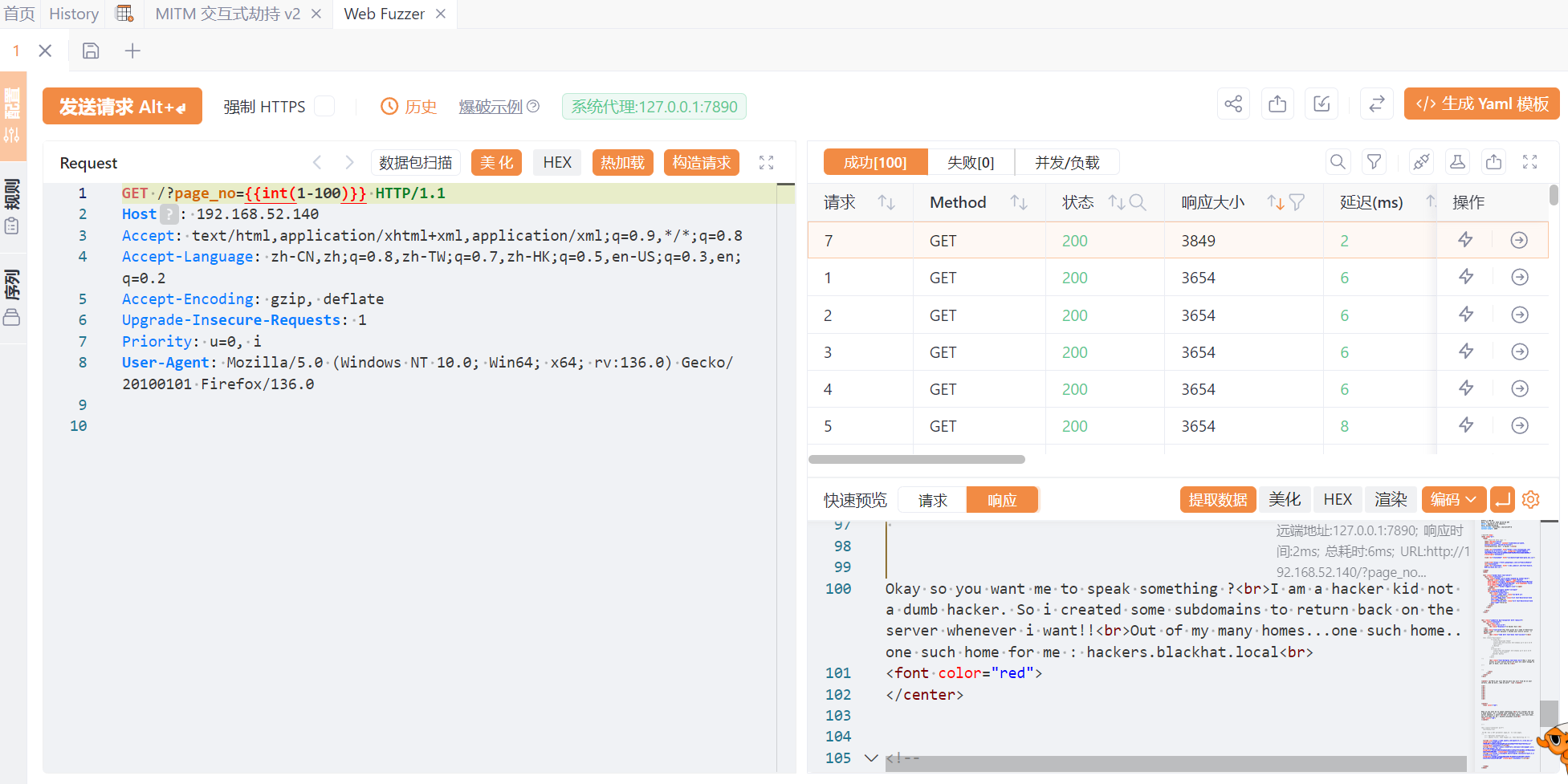Sort results by Method column
The image size is (1568, 784).
click(1019, 202)
